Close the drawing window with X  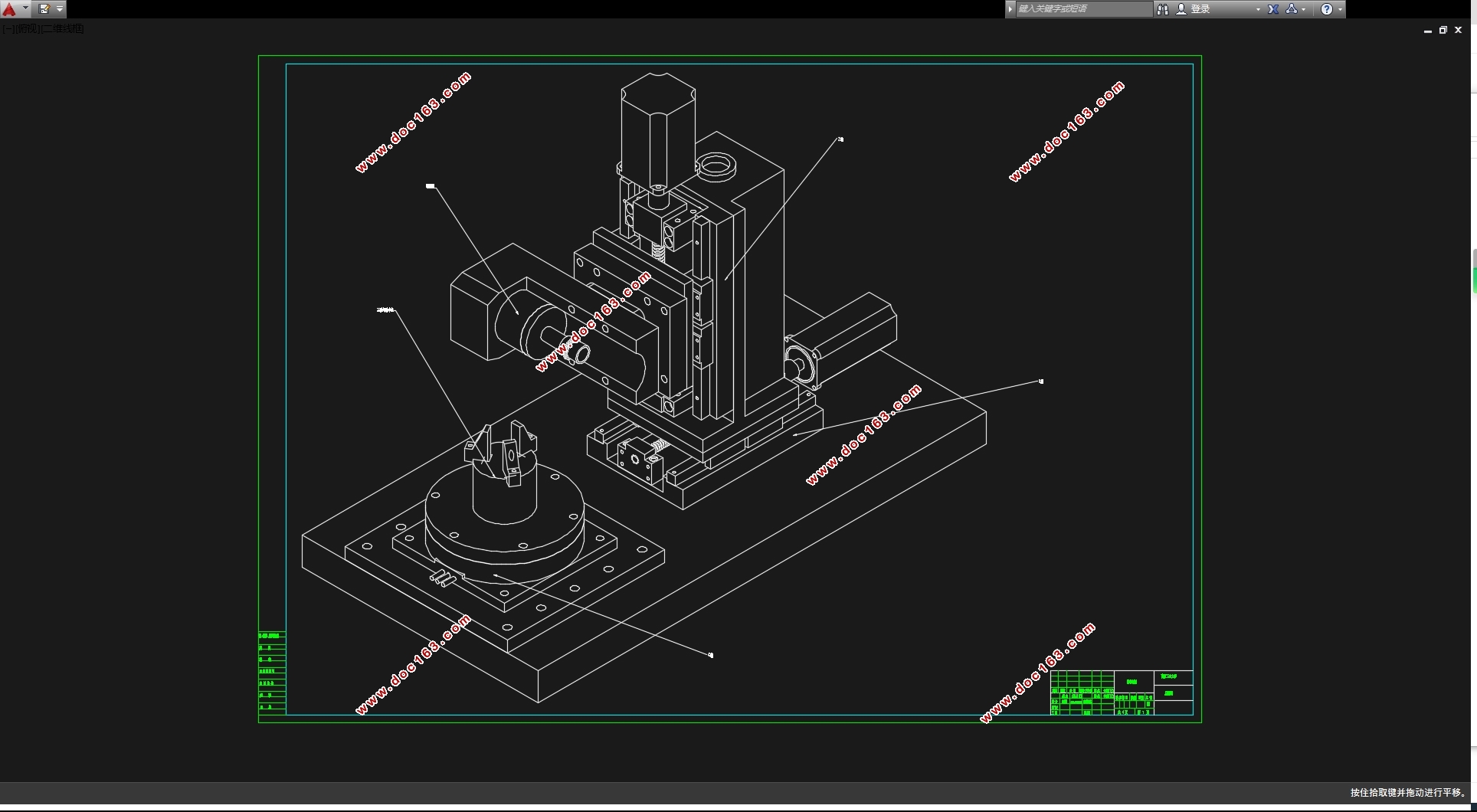click(1459, 30)
